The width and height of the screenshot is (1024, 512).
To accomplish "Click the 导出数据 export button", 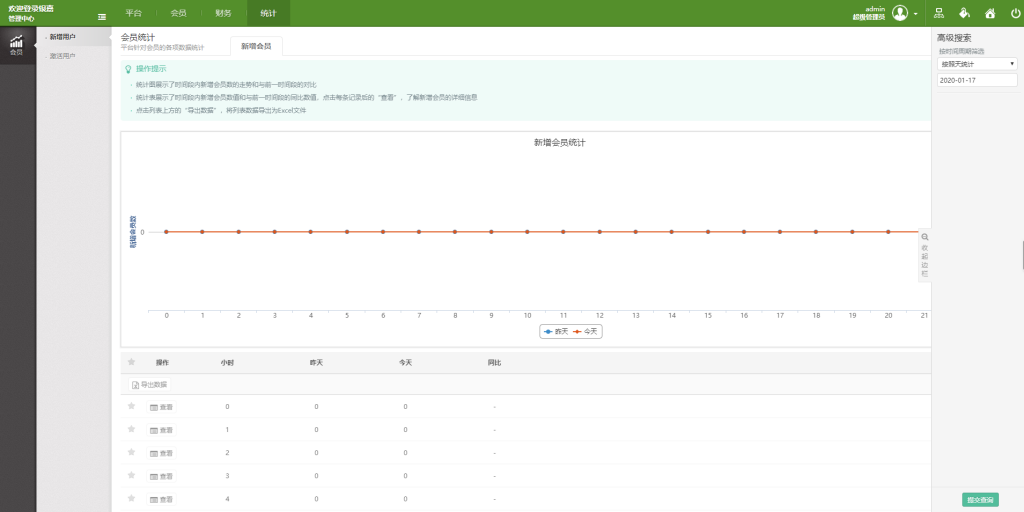I will pos(150,384).
